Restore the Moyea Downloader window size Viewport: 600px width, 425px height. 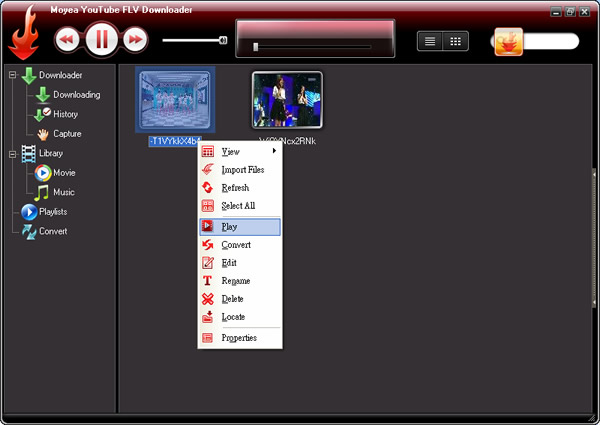pyautogui.click(x=570, y=11)
